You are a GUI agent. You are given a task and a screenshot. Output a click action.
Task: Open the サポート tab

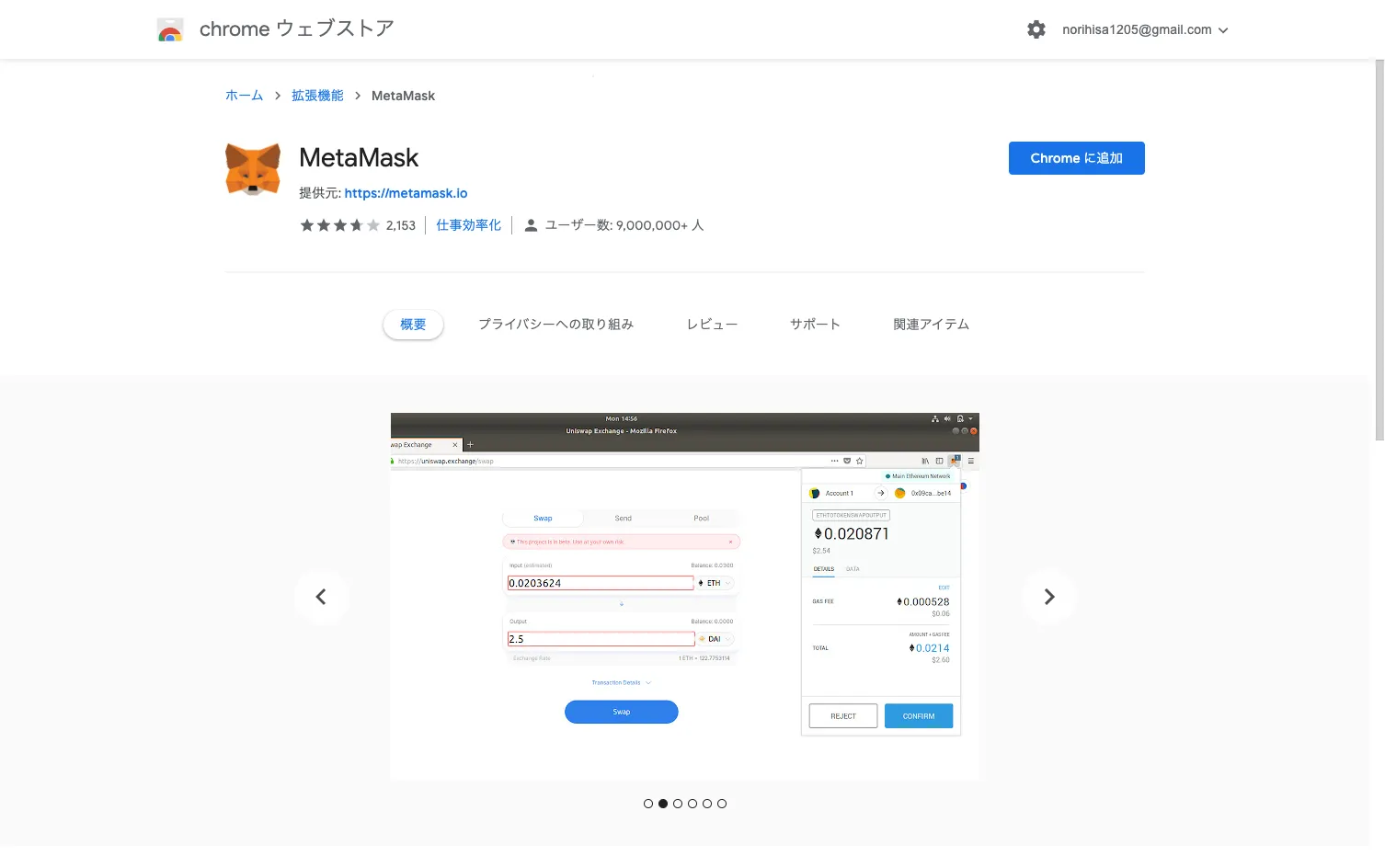click(815, 324)
